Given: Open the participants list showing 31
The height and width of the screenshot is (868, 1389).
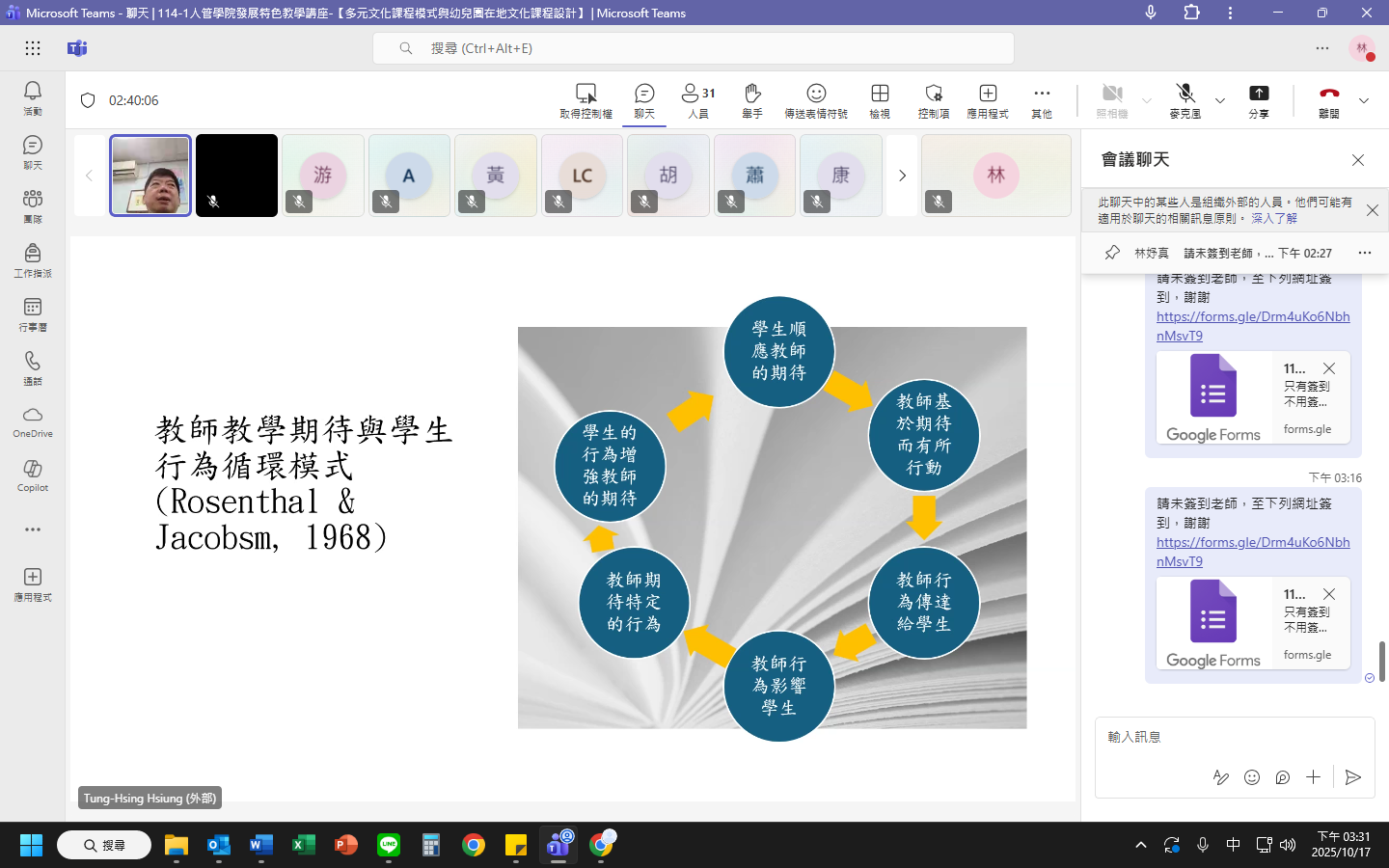Looking at the screenshot, I should 698,99.
